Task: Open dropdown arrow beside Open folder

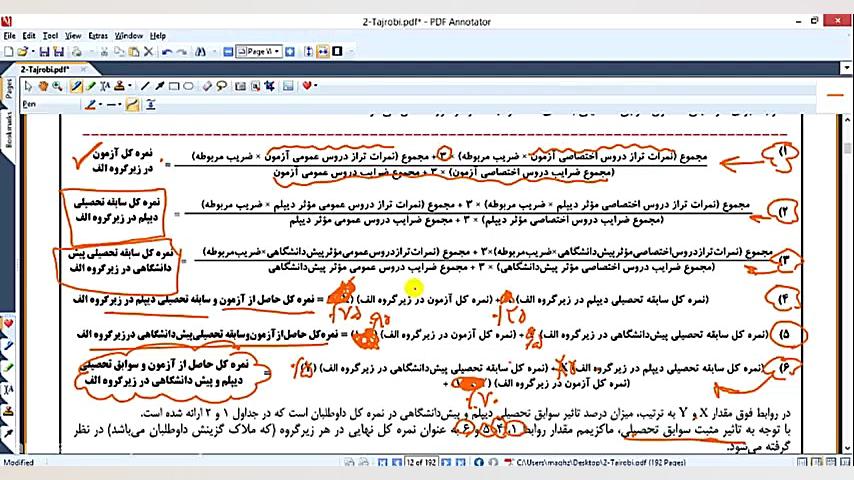Action: [33, 52]
